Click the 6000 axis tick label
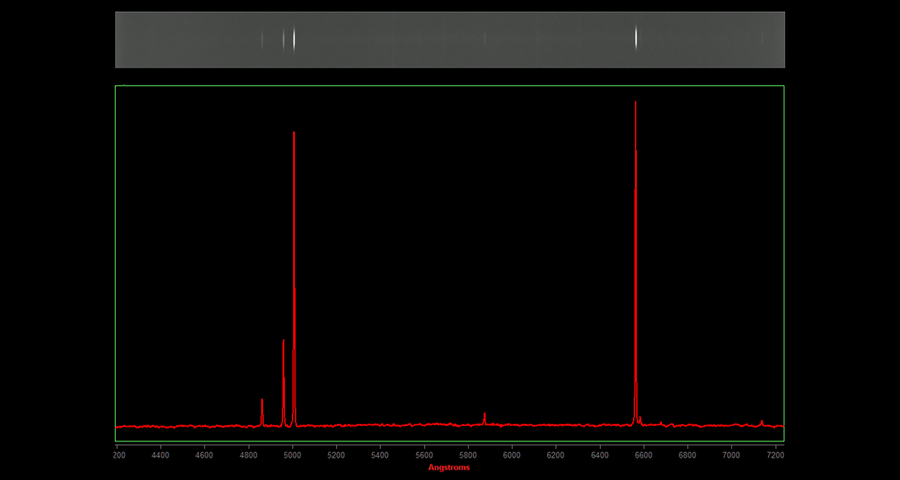This screenshot has height=480, width=900. (512, 455)
